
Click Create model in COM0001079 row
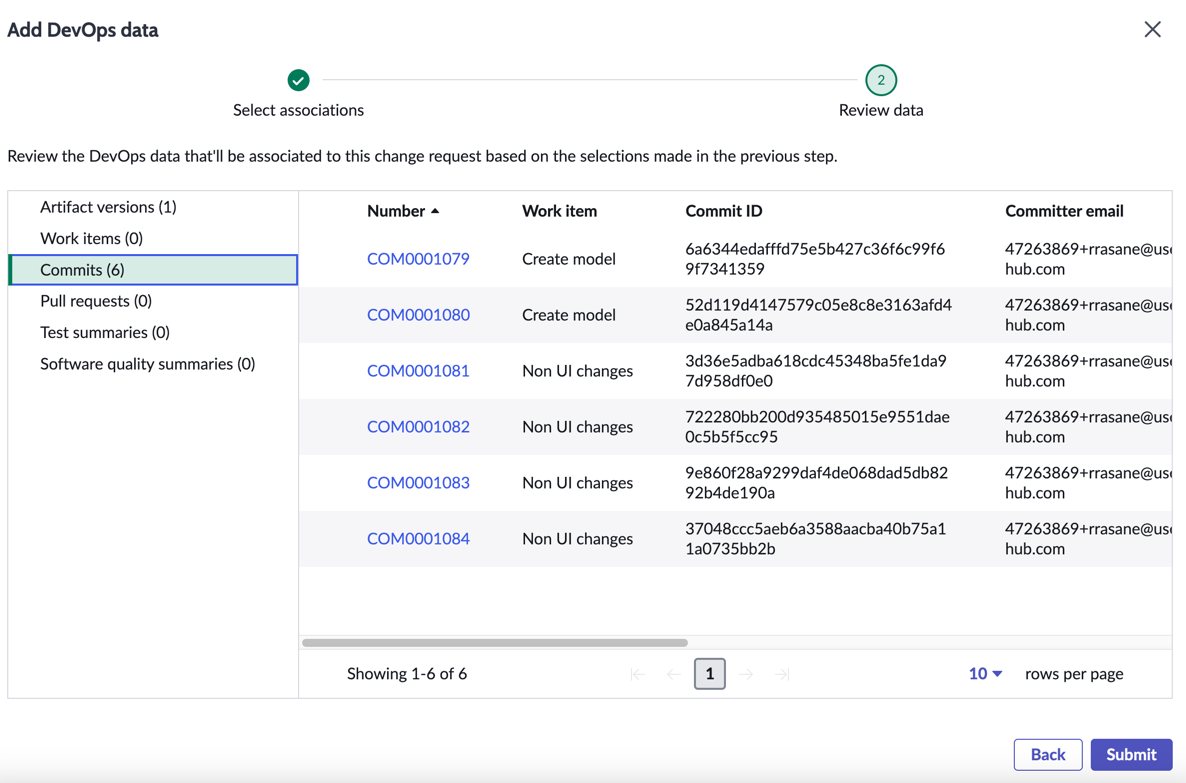tap(569, 259)
